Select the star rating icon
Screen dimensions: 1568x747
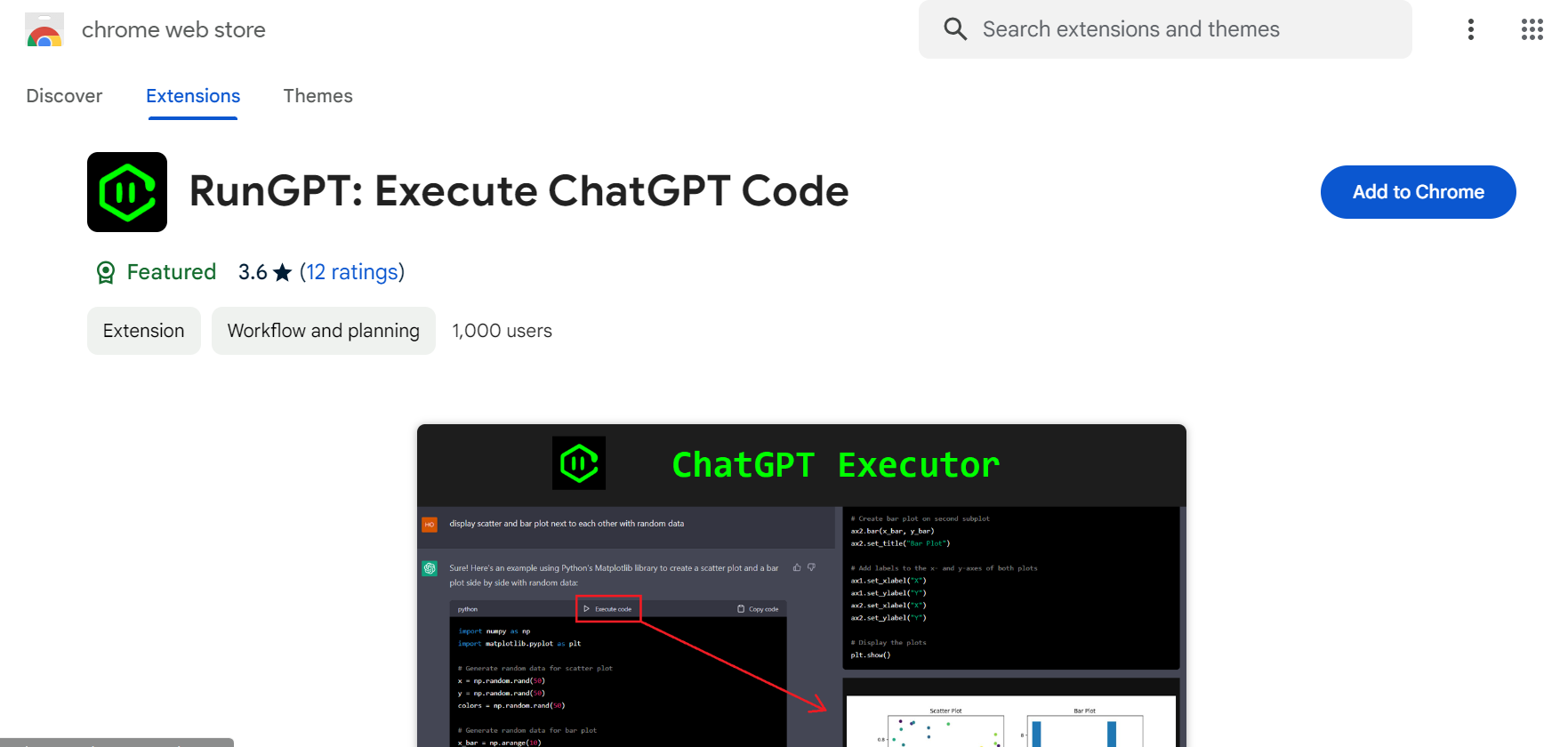click(283, 271)
